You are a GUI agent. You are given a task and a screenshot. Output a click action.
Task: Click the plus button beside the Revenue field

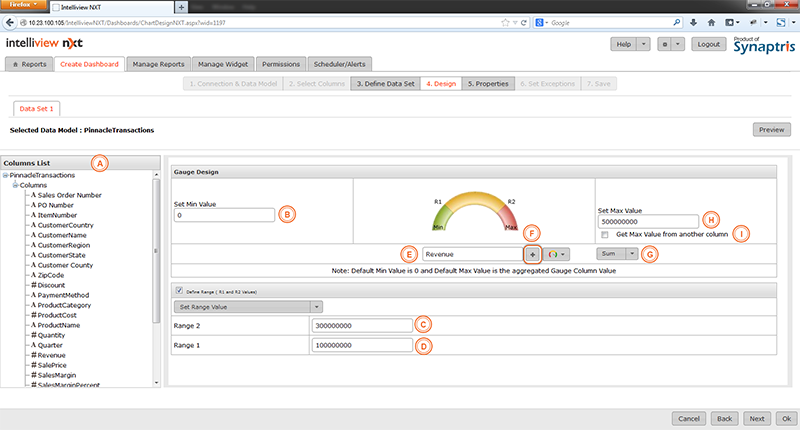(x=532, y=254)
